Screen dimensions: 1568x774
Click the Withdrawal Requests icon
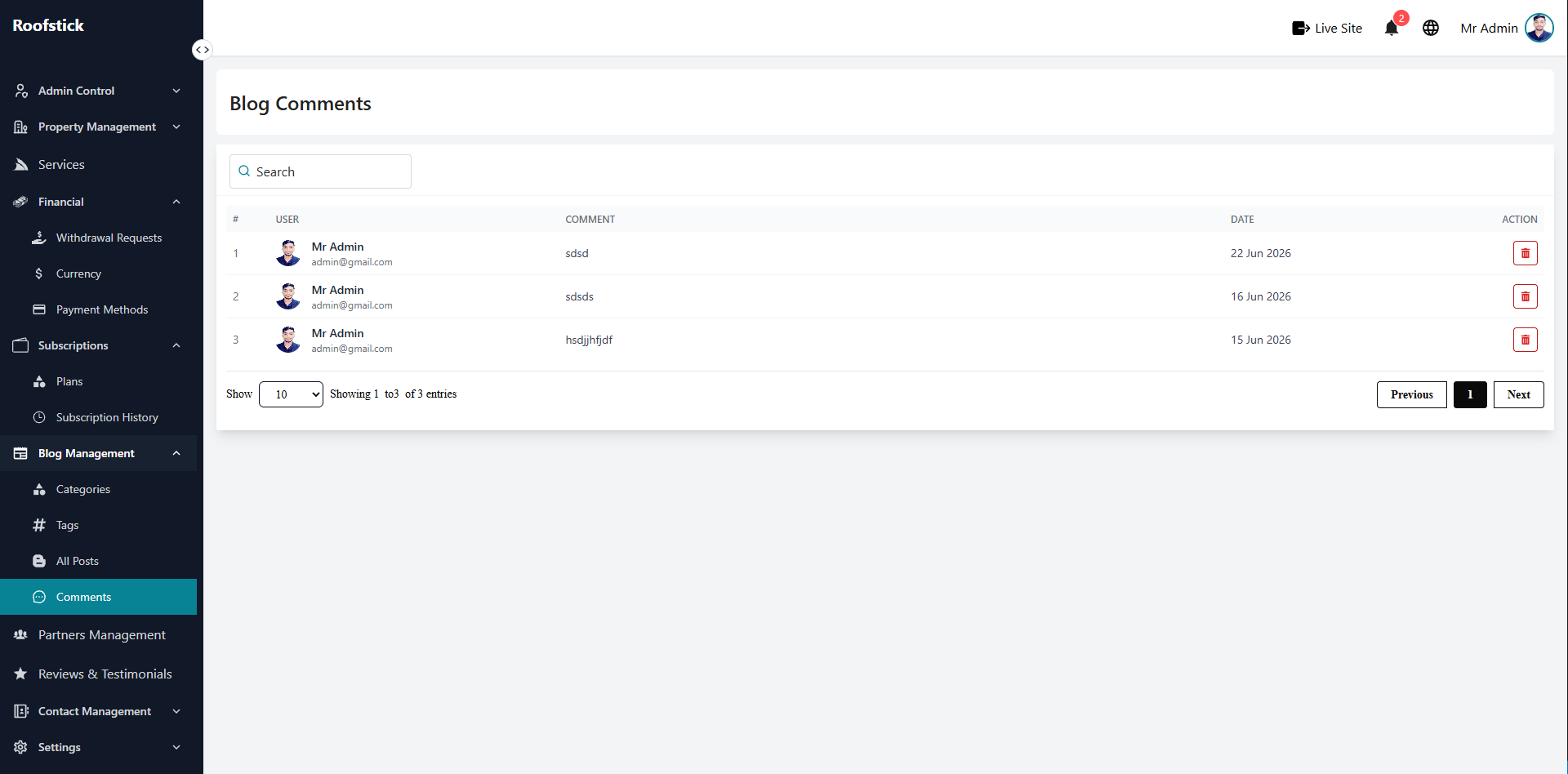pos(39,238)
